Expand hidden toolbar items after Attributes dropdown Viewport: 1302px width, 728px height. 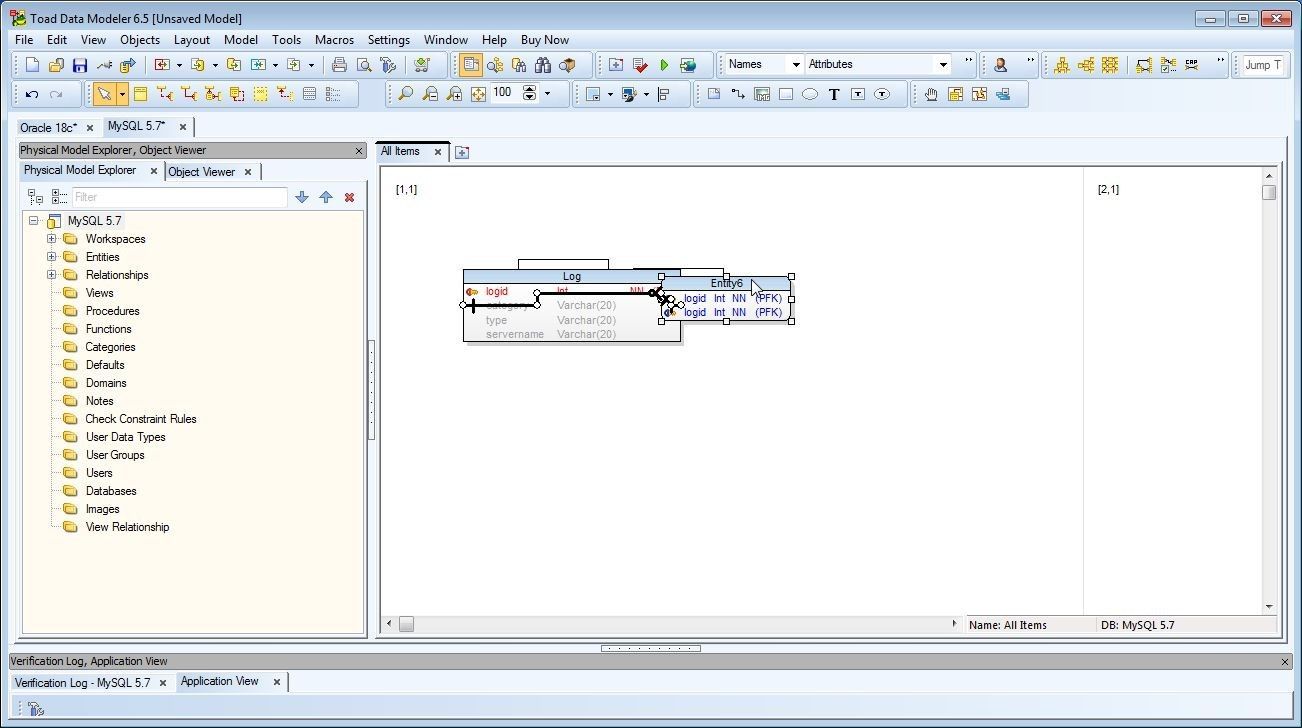point(968,62)
